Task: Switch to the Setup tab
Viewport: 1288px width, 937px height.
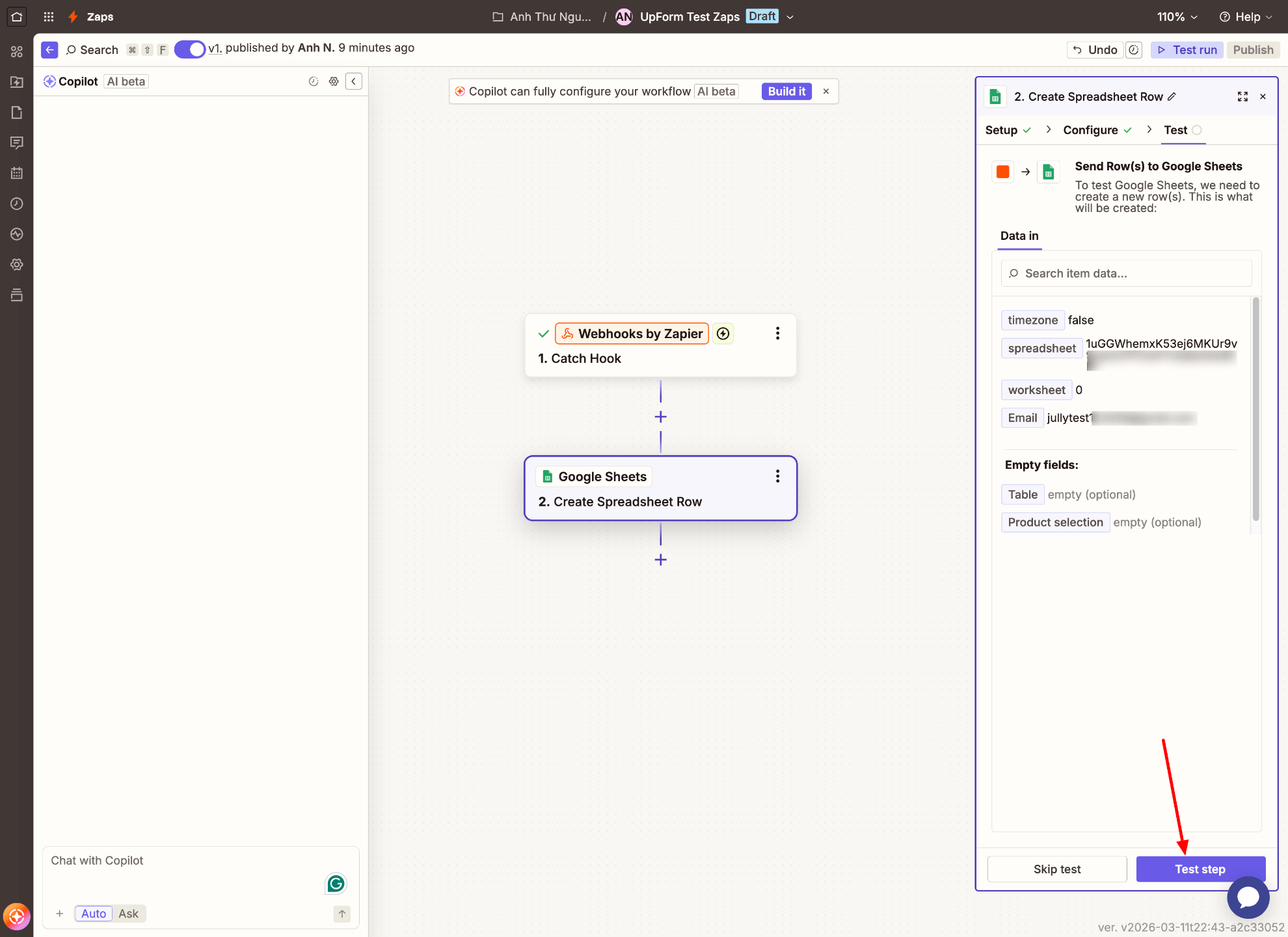Action: (1008, 130)
